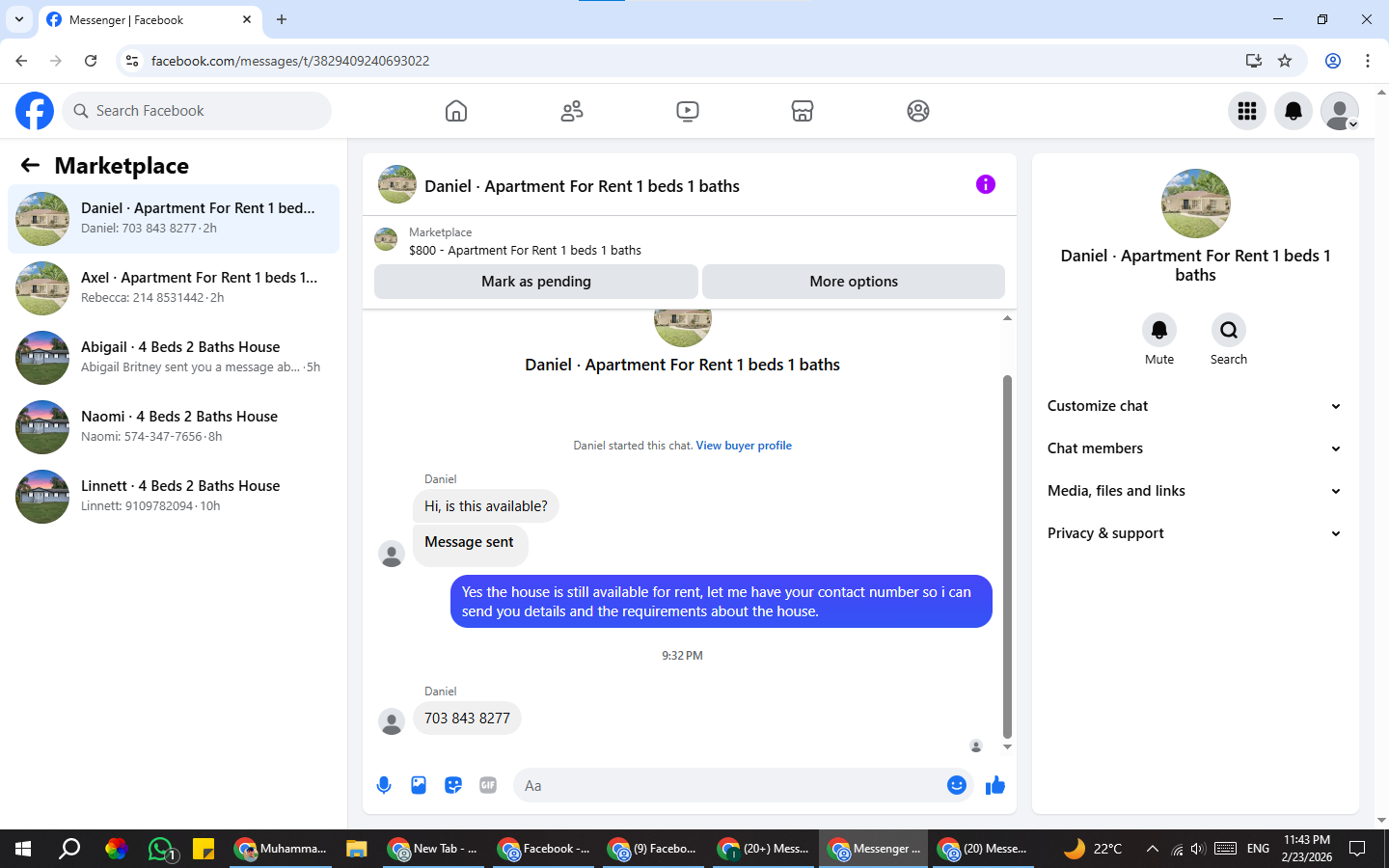The width and height of the screenshot is (1389, 868).
Task: Open the Chrome three-dot menu
Action: (x=1368, y=61)
